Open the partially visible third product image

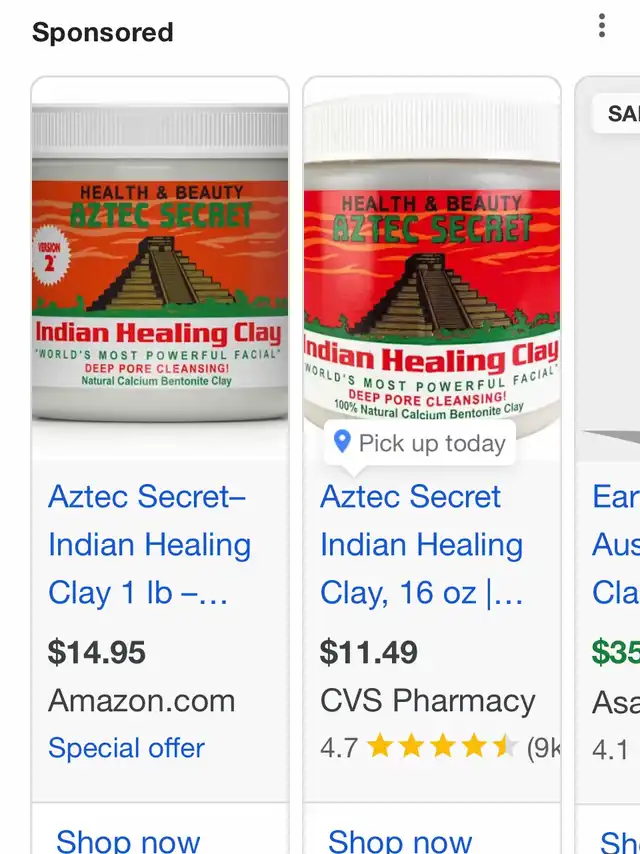608,269
